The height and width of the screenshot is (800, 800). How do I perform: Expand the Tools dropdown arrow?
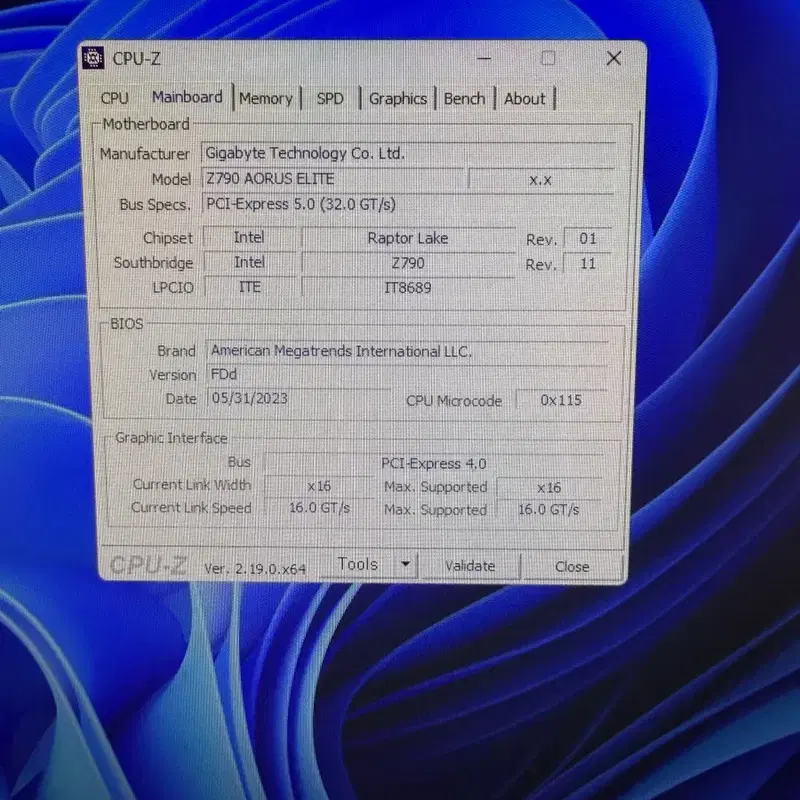pos(406,564)
